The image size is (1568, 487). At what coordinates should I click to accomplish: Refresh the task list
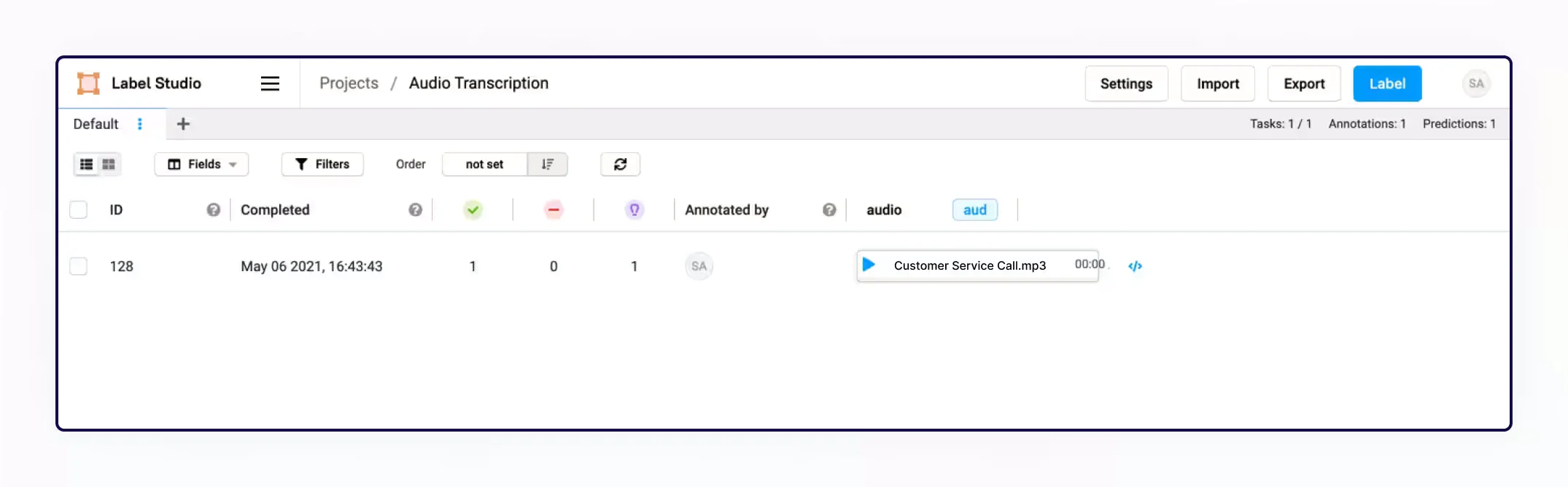(x=620, y=165)
